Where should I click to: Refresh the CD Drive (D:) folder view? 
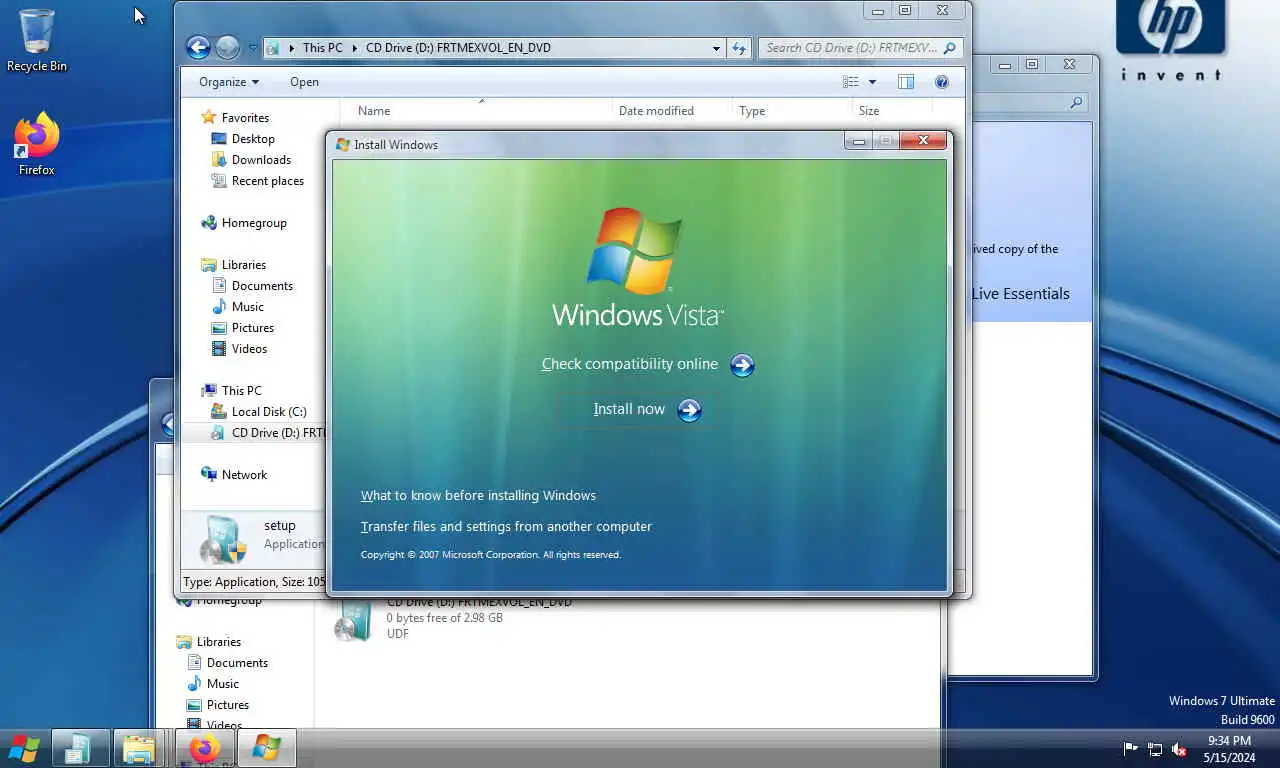click(739, 48)
